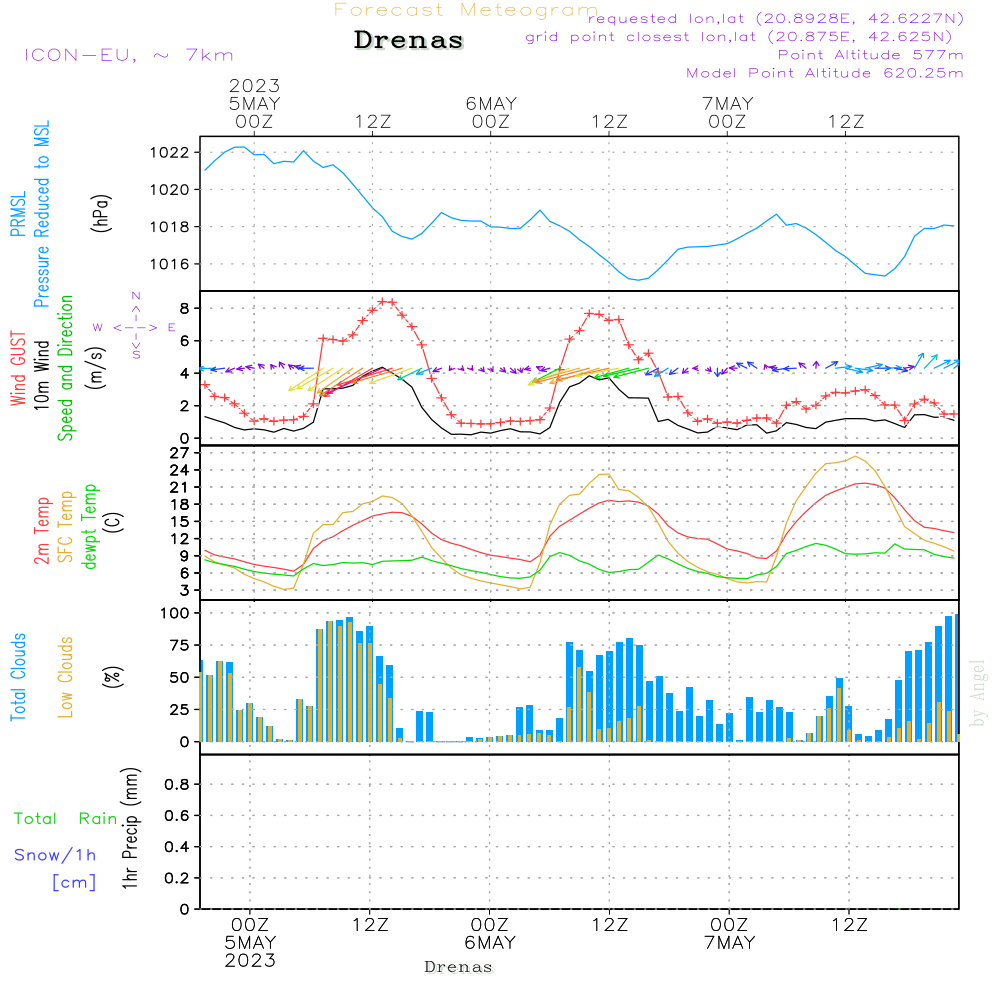Viewport: 1000px width, 1000px height.
Task: Select the ICON-EU ~7km model label
Action: pos(128,55)
